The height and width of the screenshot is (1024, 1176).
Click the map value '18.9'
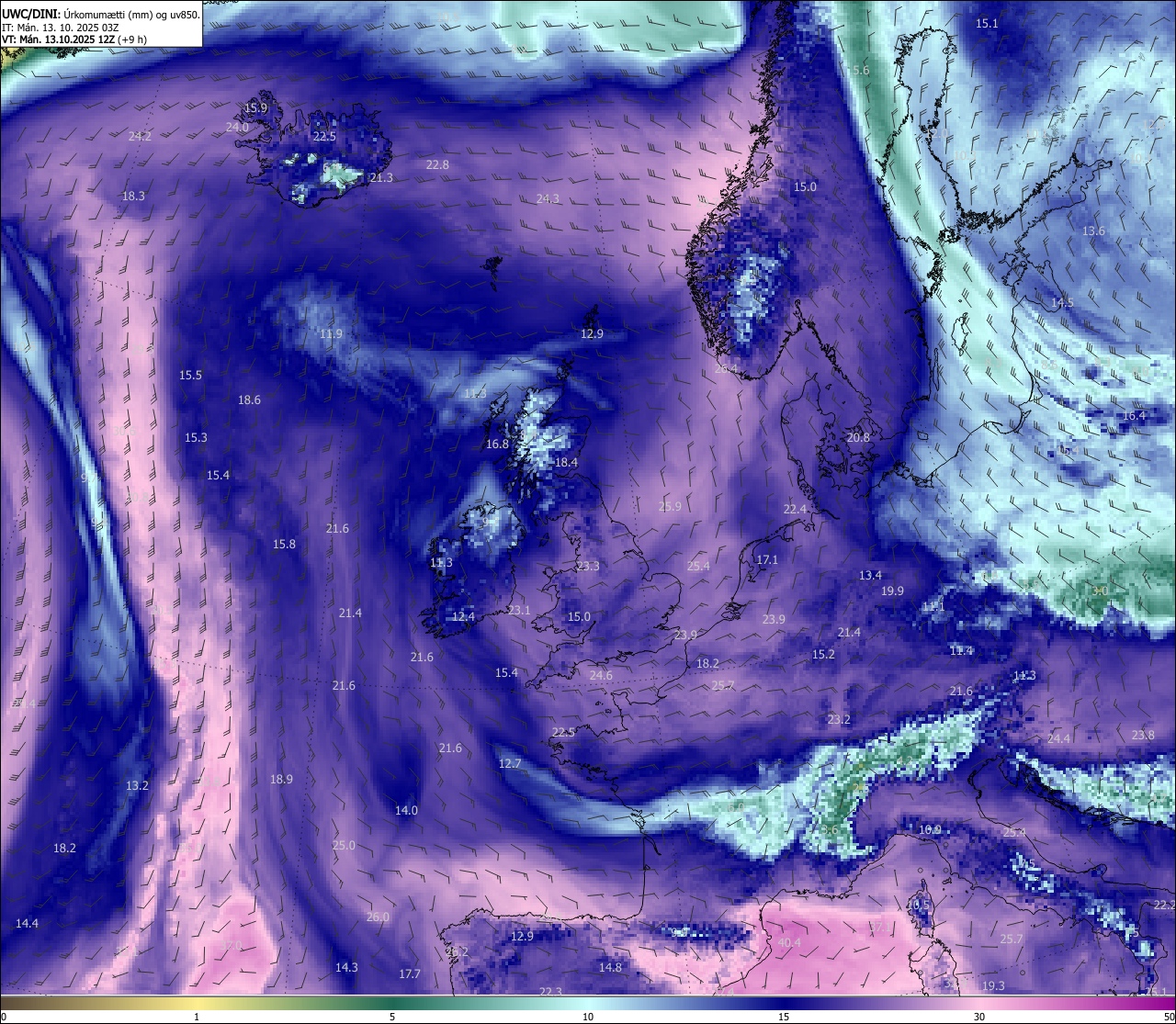tap(281, 779)
